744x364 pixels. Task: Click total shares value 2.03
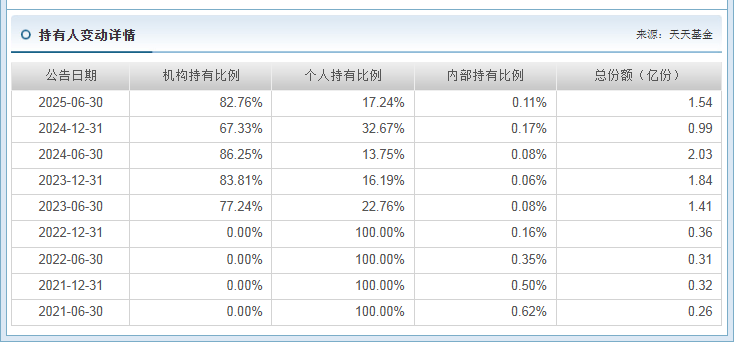click(700, 155)
